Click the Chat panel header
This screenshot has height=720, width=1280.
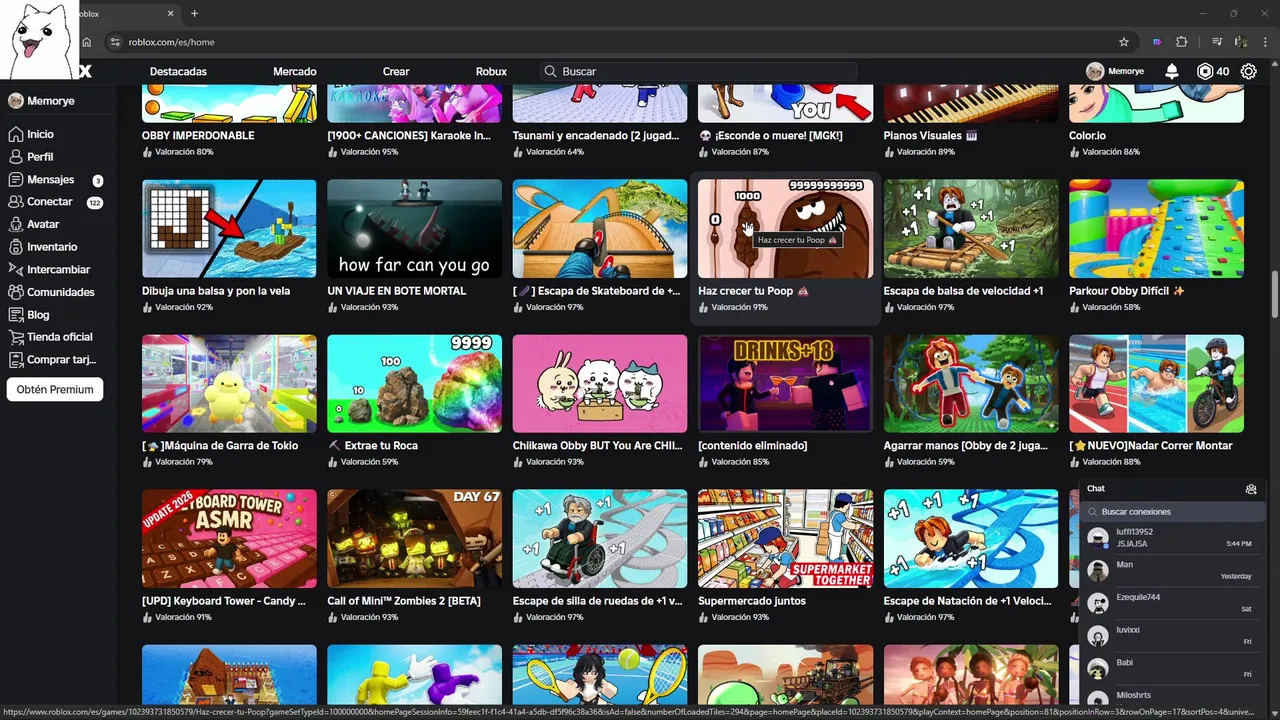(x=1173, y=489)
